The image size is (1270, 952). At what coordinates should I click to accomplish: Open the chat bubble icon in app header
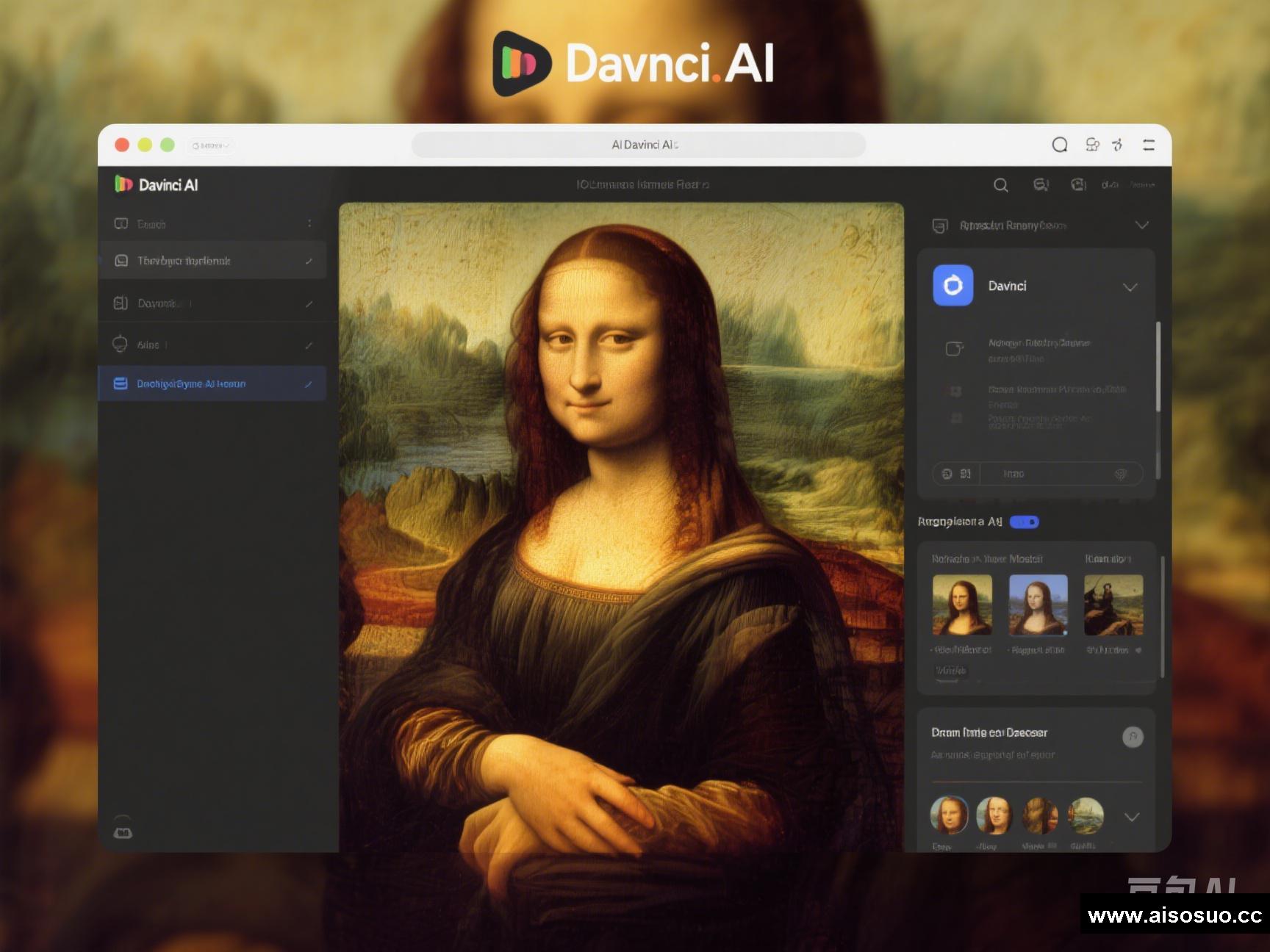tap(1041, 185)
